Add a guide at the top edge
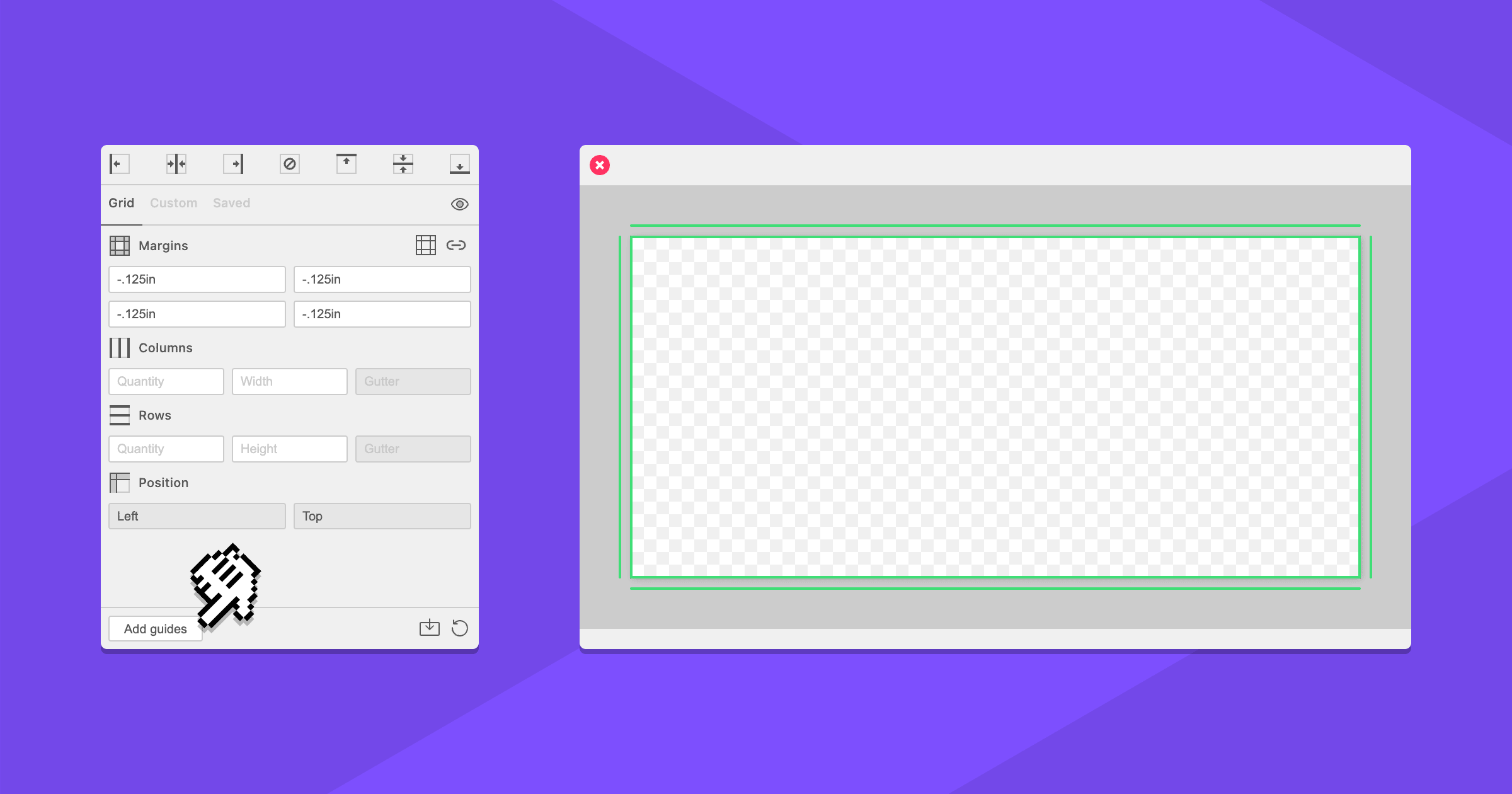This screenshot has width=1512, height=794. coord(346,164)
